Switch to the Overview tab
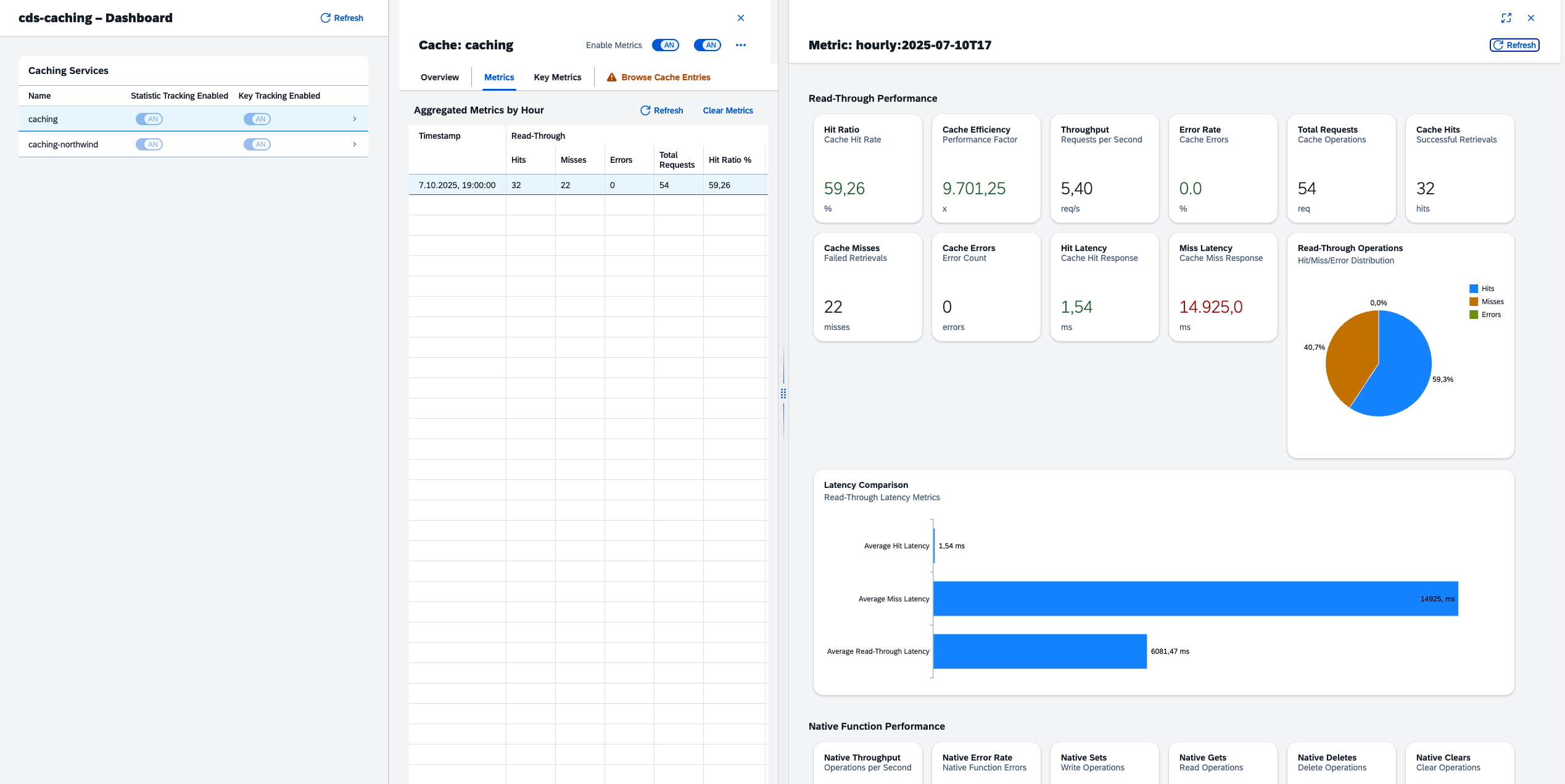Viewport: 1565px width, 784px height. click(x=439, y=77)
